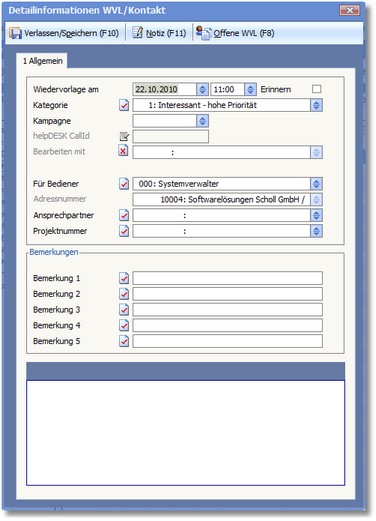Screen dimensions: 376x521
Task: Click the Wiedervorlage date spinner arrows
Action: 202,89
